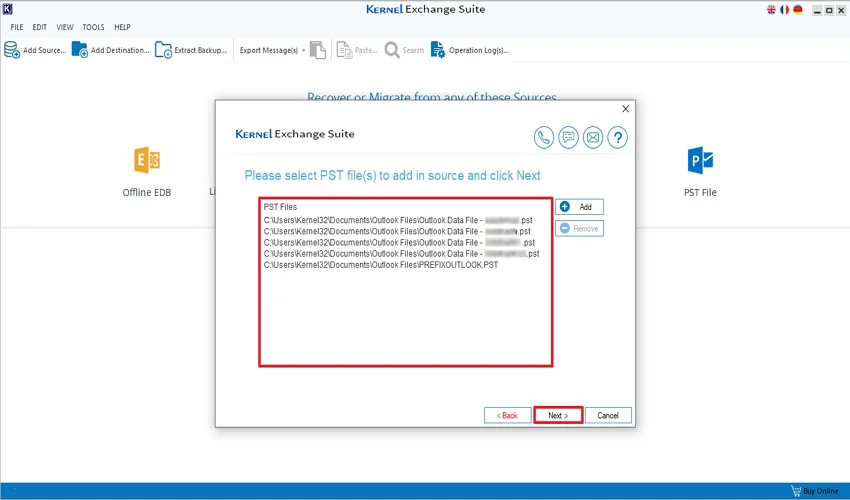
Task: Switch language to French flag
Action: [784, 10]
